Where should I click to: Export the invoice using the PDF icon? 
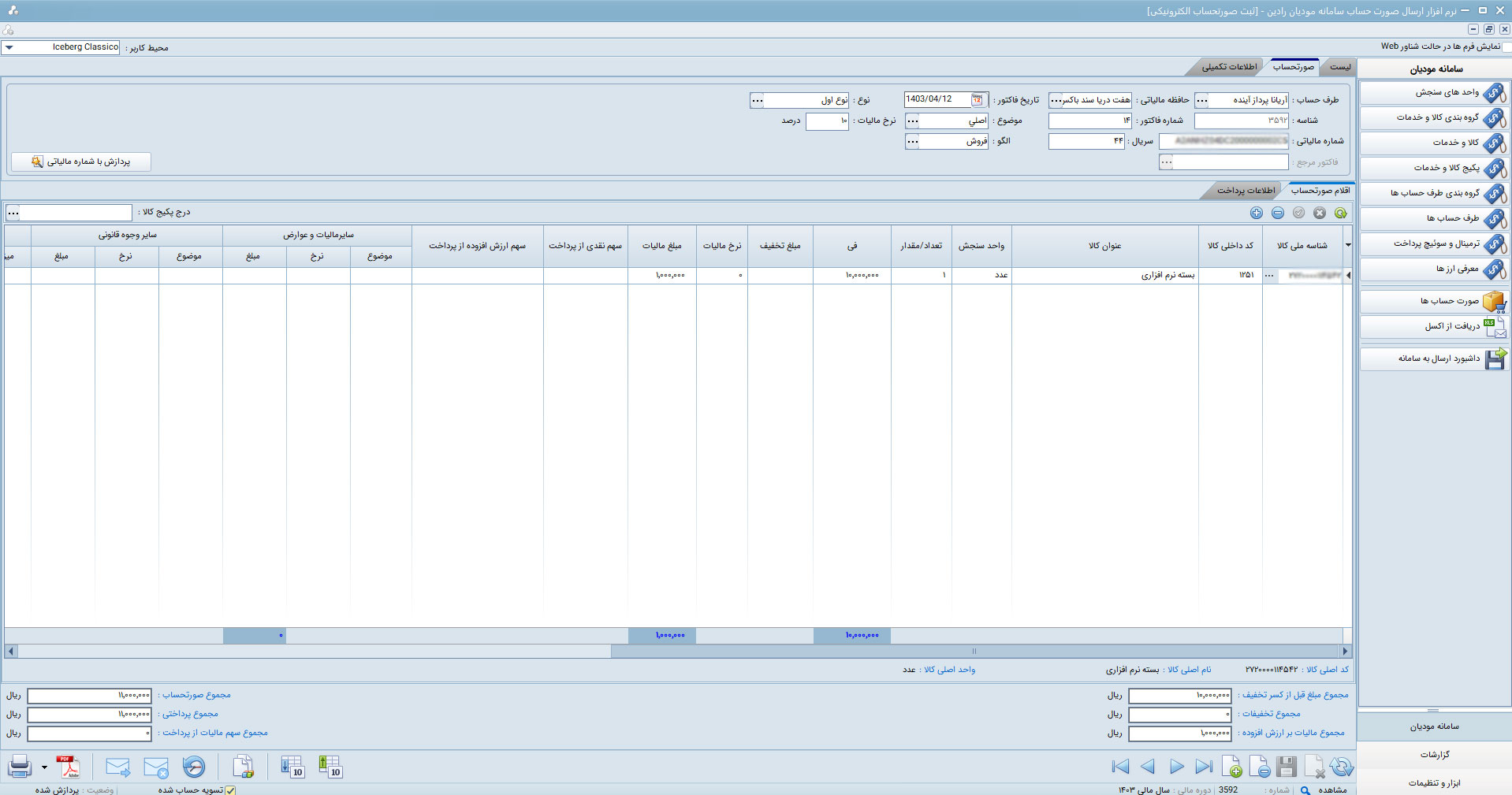[69, 767]
